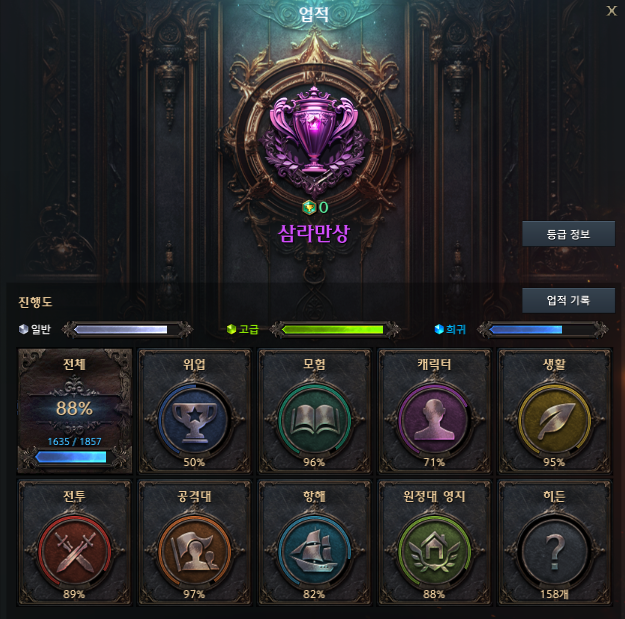
Task: Open the 히든 question mark icon
Action: pyautogui.click(x=554, y=552)
